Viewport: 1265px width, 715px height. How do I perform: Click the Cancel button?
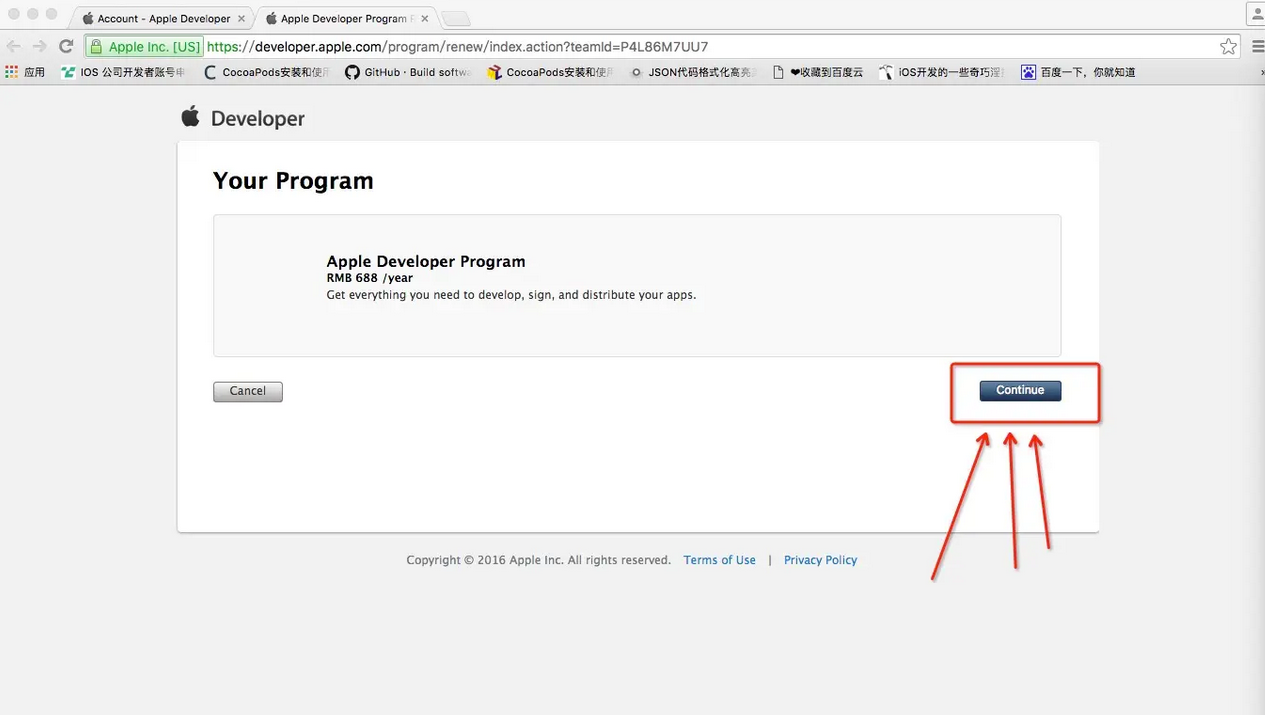(x=248, y=392)
